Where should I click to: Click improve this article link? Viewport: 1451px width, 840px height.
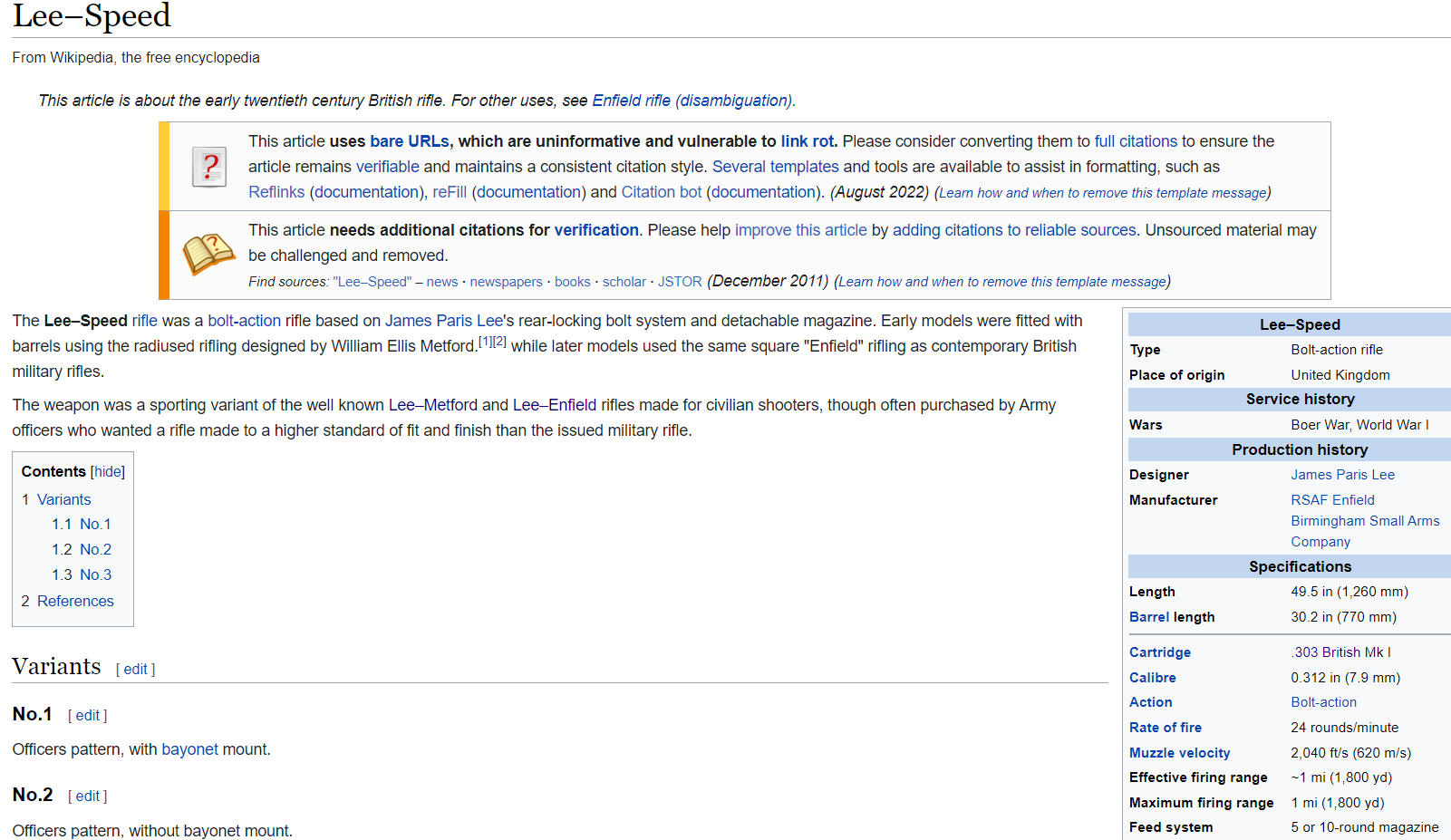pyautogui.click(x=801, y=230)
